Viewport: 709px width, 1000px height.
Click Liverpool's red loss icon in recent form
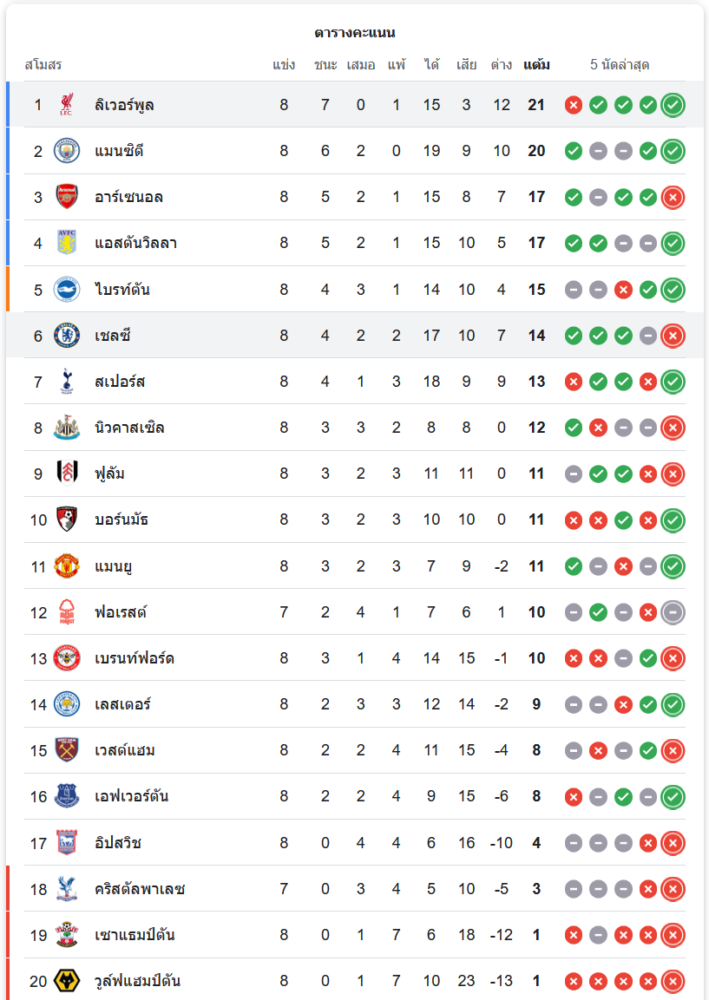[573, 105]
